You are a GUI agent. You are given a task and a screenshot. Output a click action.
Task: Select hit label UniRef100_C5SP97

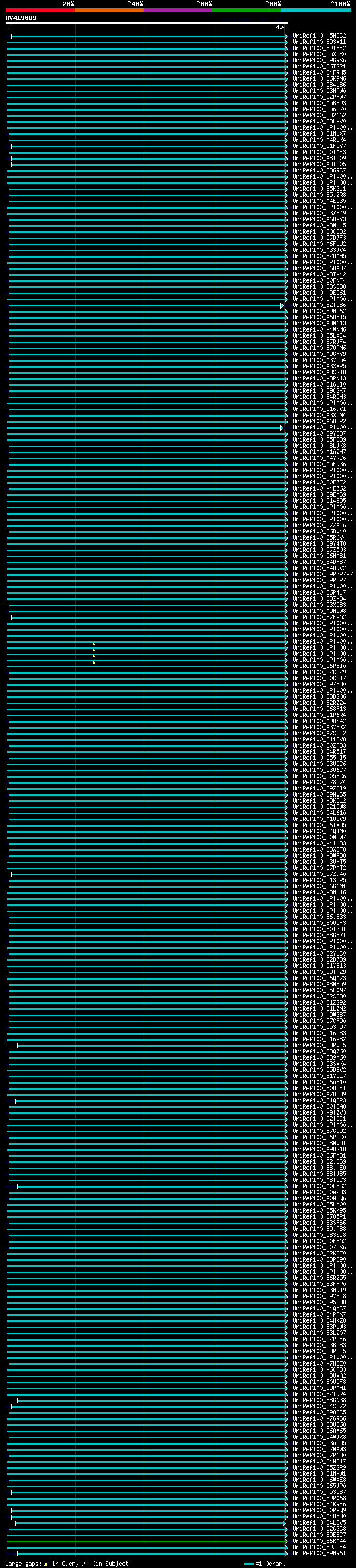(319, 1027)
